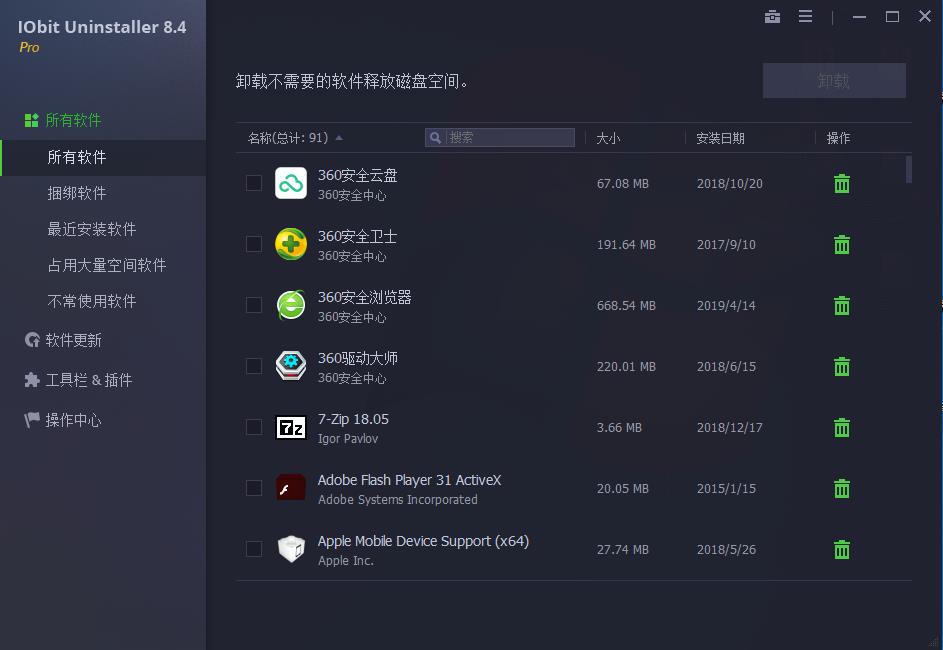Click the trash icon for Apple Mobile Device Support

click(842, 549)
